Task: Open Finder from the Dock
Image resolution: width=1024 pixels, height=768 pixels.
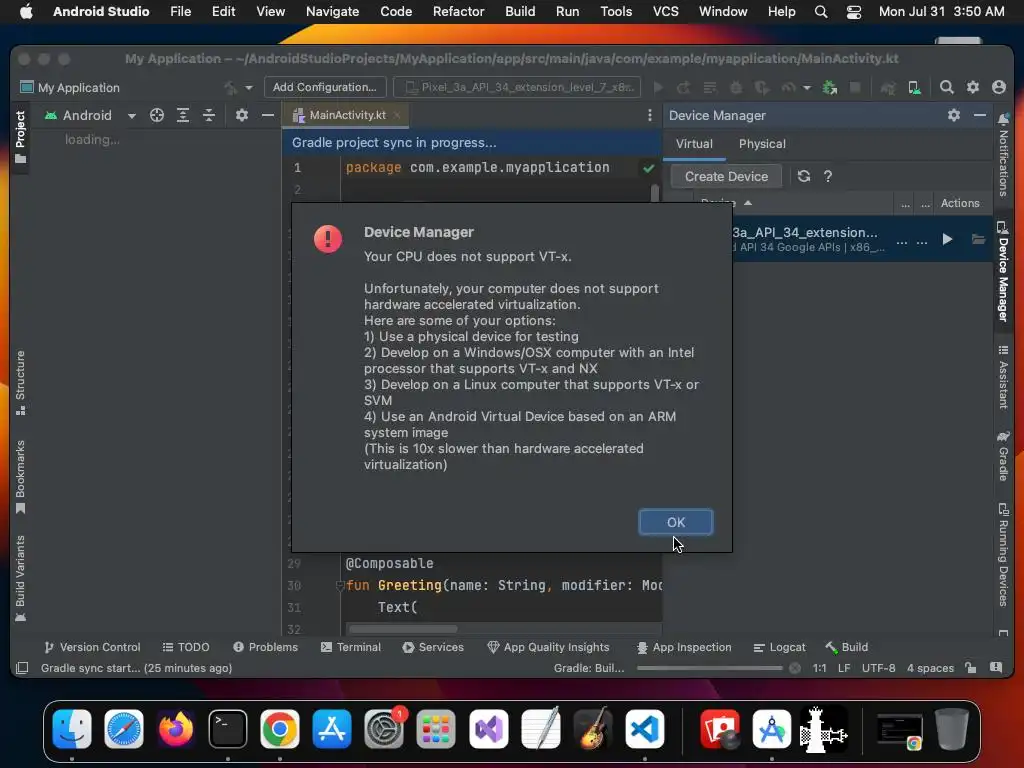Action: point(72,729)
